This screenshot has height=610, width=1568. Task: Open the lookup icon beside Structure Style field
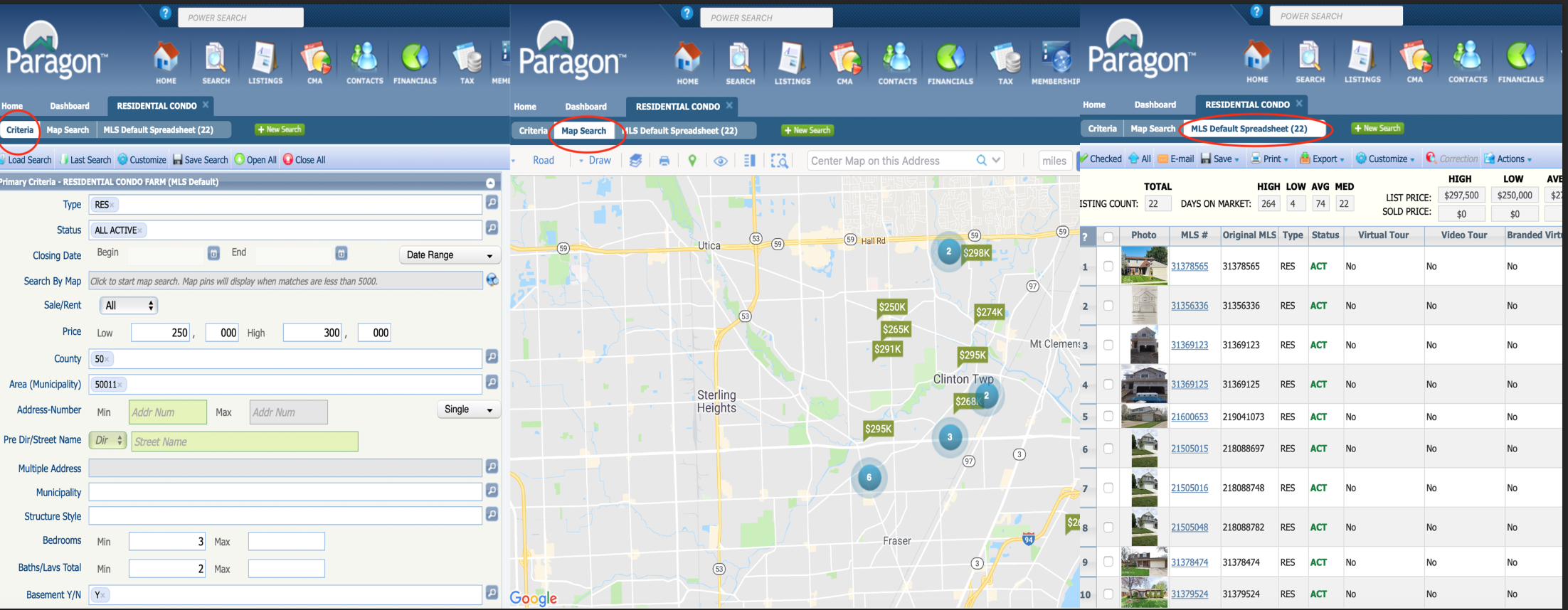[x=492, y=515]
